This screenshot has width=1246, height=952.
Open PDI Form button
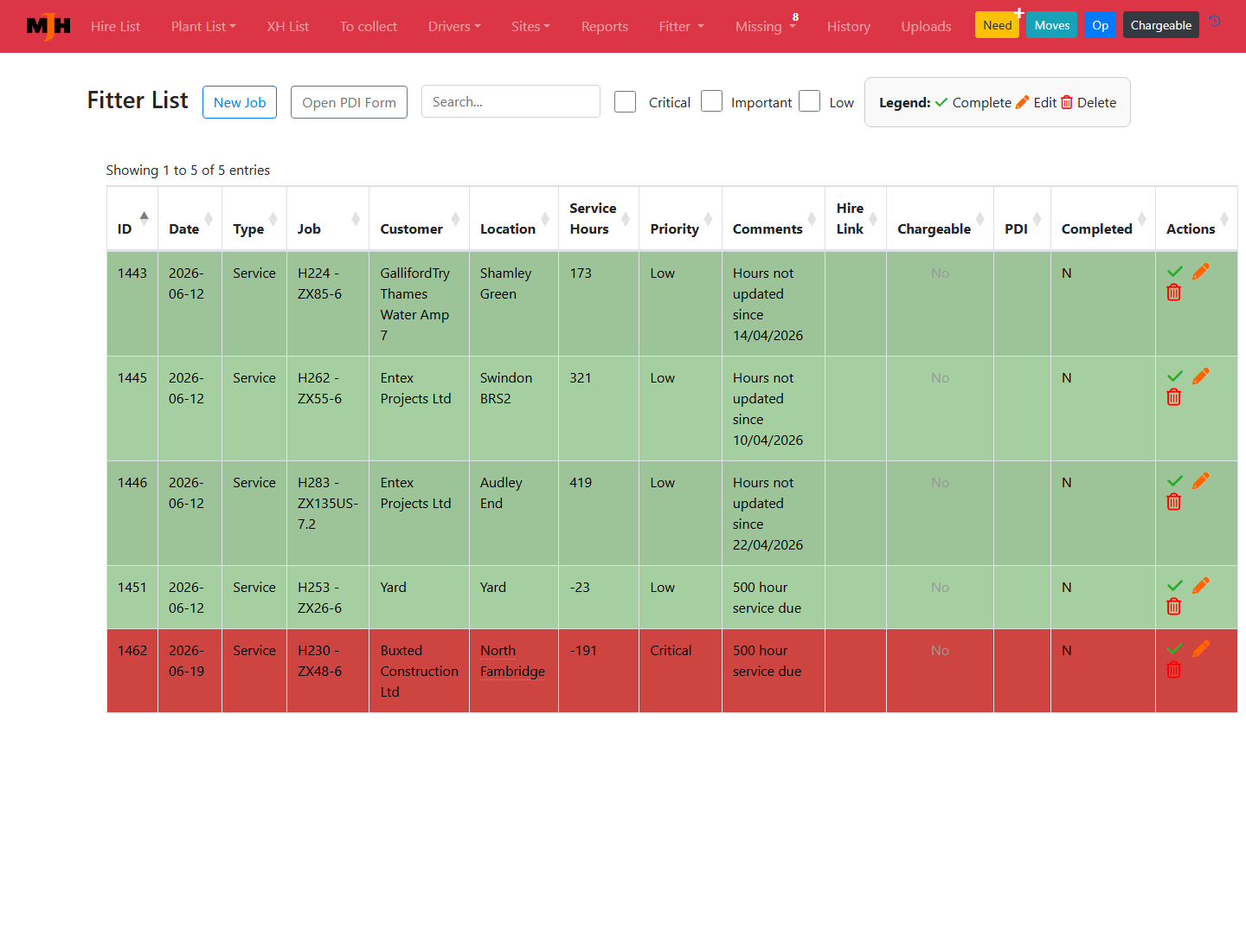point(349,102)
